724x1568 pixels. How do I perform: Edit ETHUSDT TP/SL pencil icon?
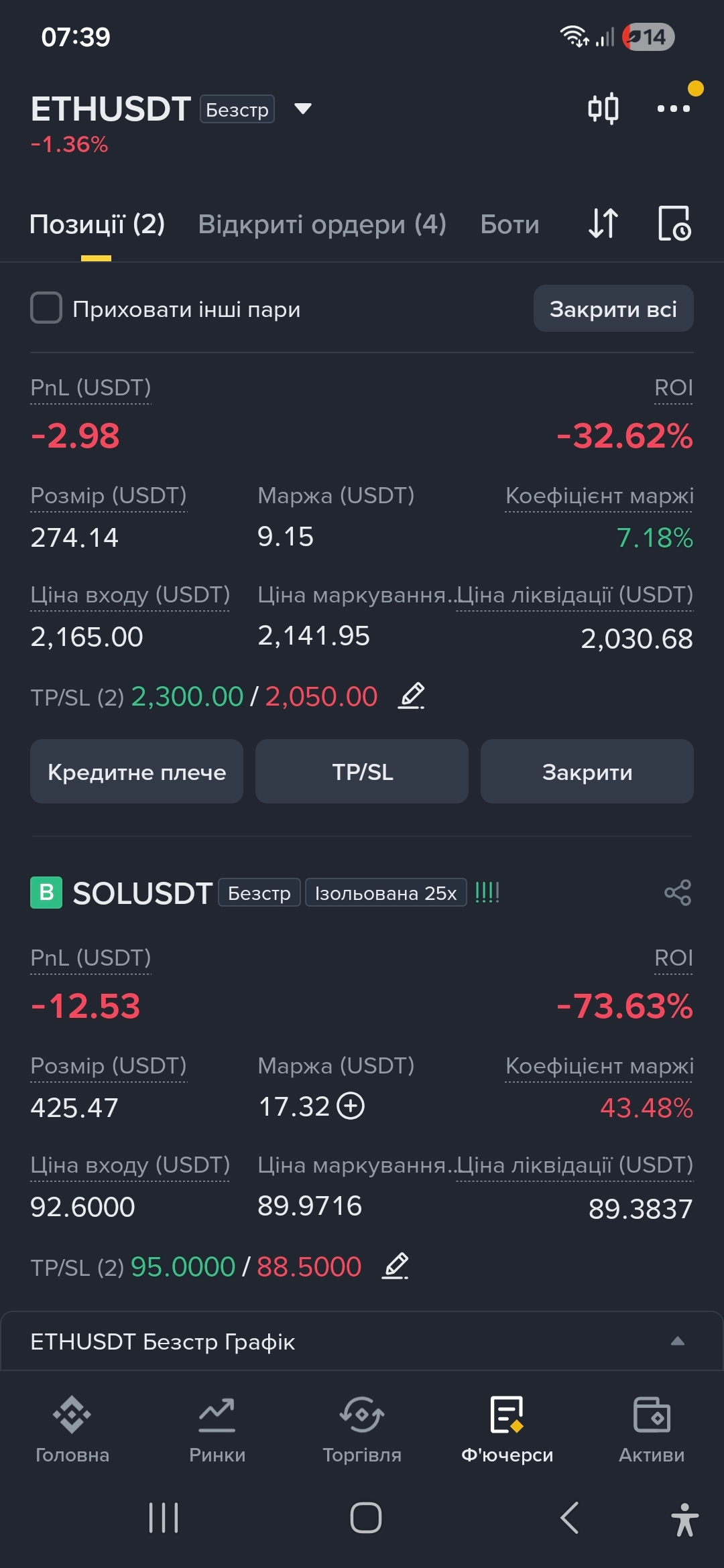coord(412,697)
